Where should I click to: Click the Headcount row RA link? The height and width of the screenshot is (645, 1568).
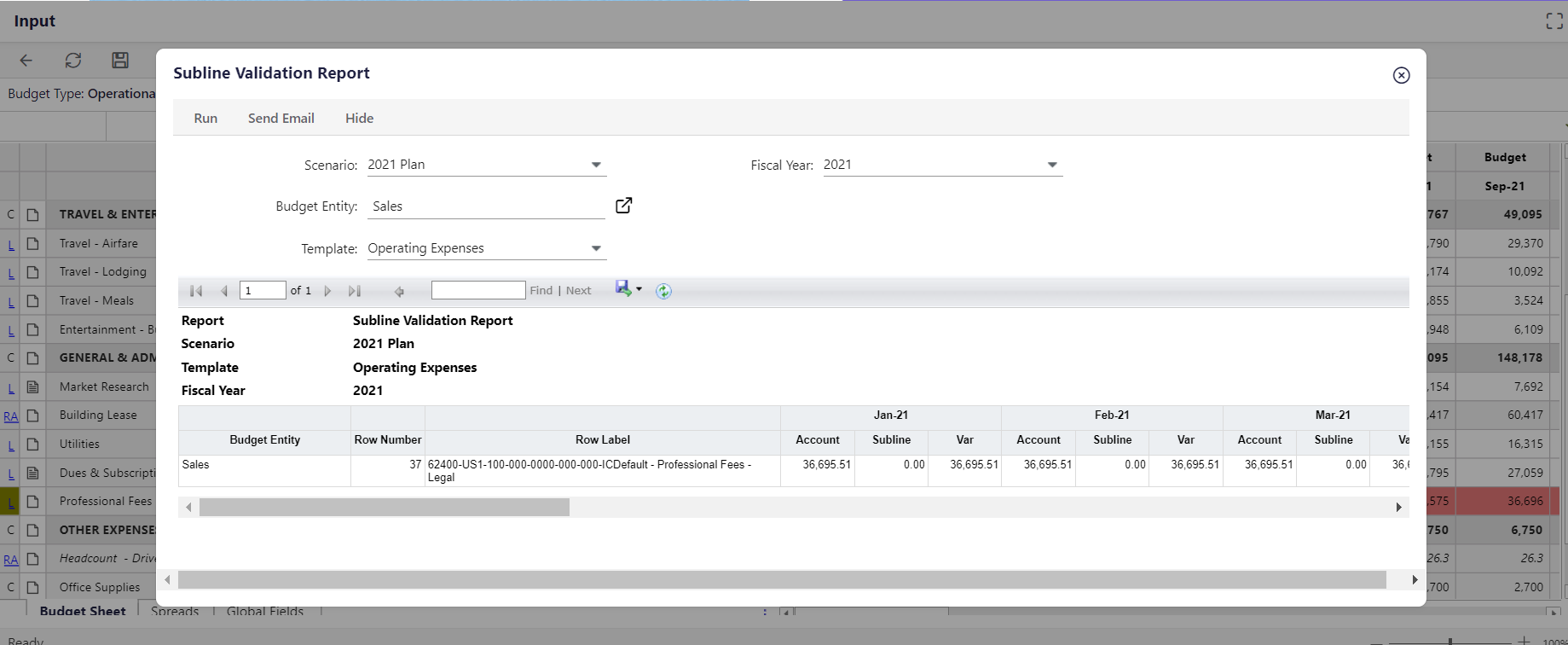pyautogui.click(x=11, y=560)
